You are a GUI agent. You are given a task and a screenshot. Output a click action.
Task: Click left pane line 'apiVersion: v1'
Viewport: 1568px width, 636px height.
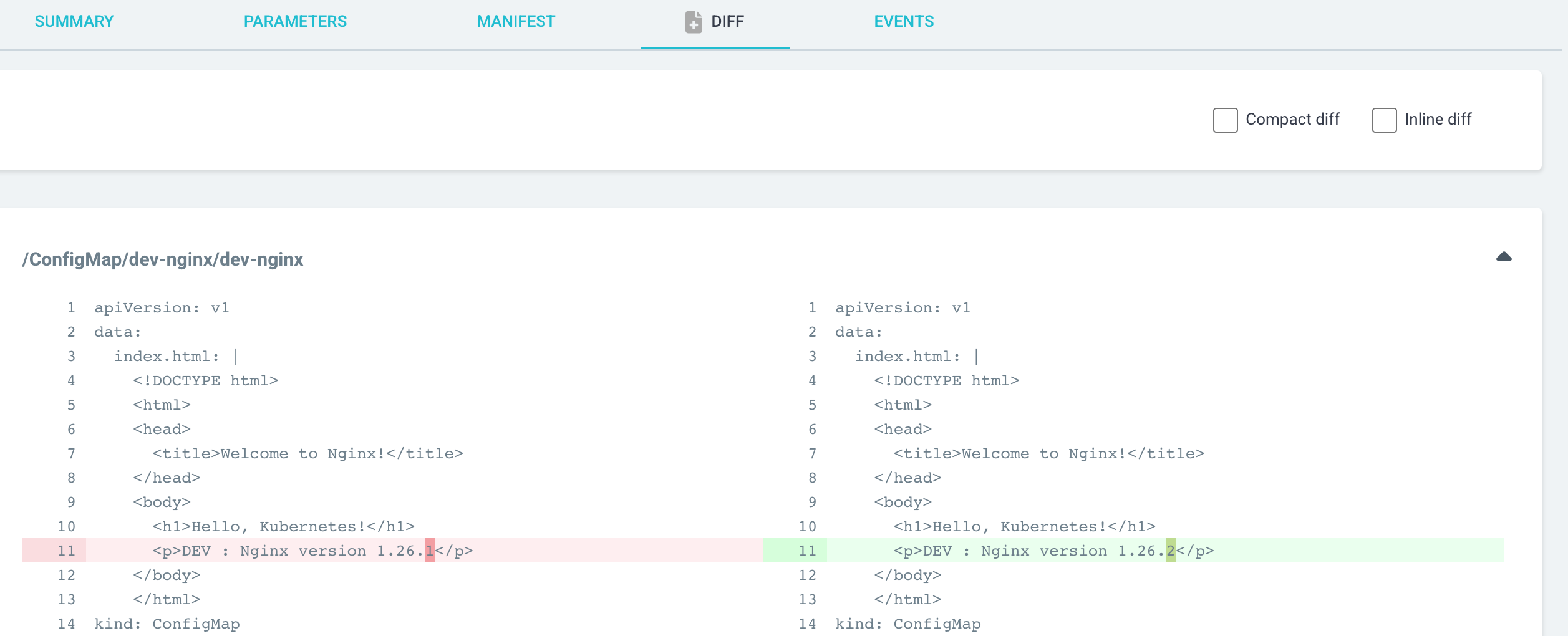click(x=162, y=308)
